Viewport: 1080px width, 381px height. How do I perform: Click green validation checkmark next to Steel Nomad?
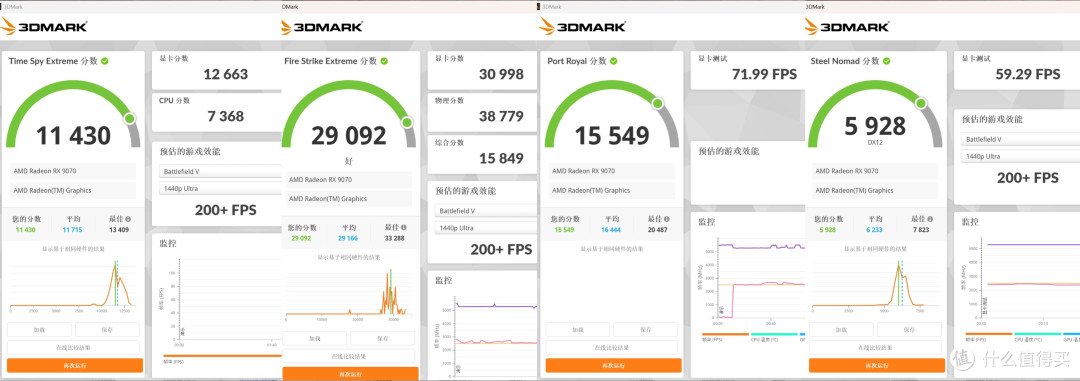[x=885, y=61]
